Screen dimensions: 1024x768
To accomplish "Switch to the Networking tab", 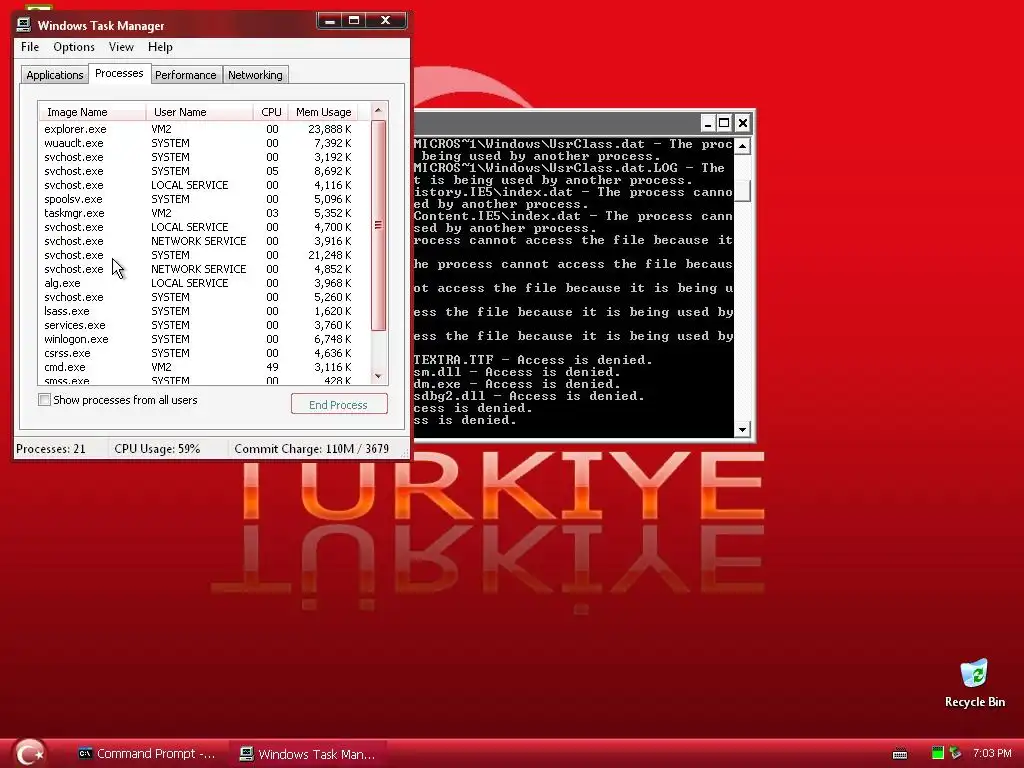I will (255, 75).
